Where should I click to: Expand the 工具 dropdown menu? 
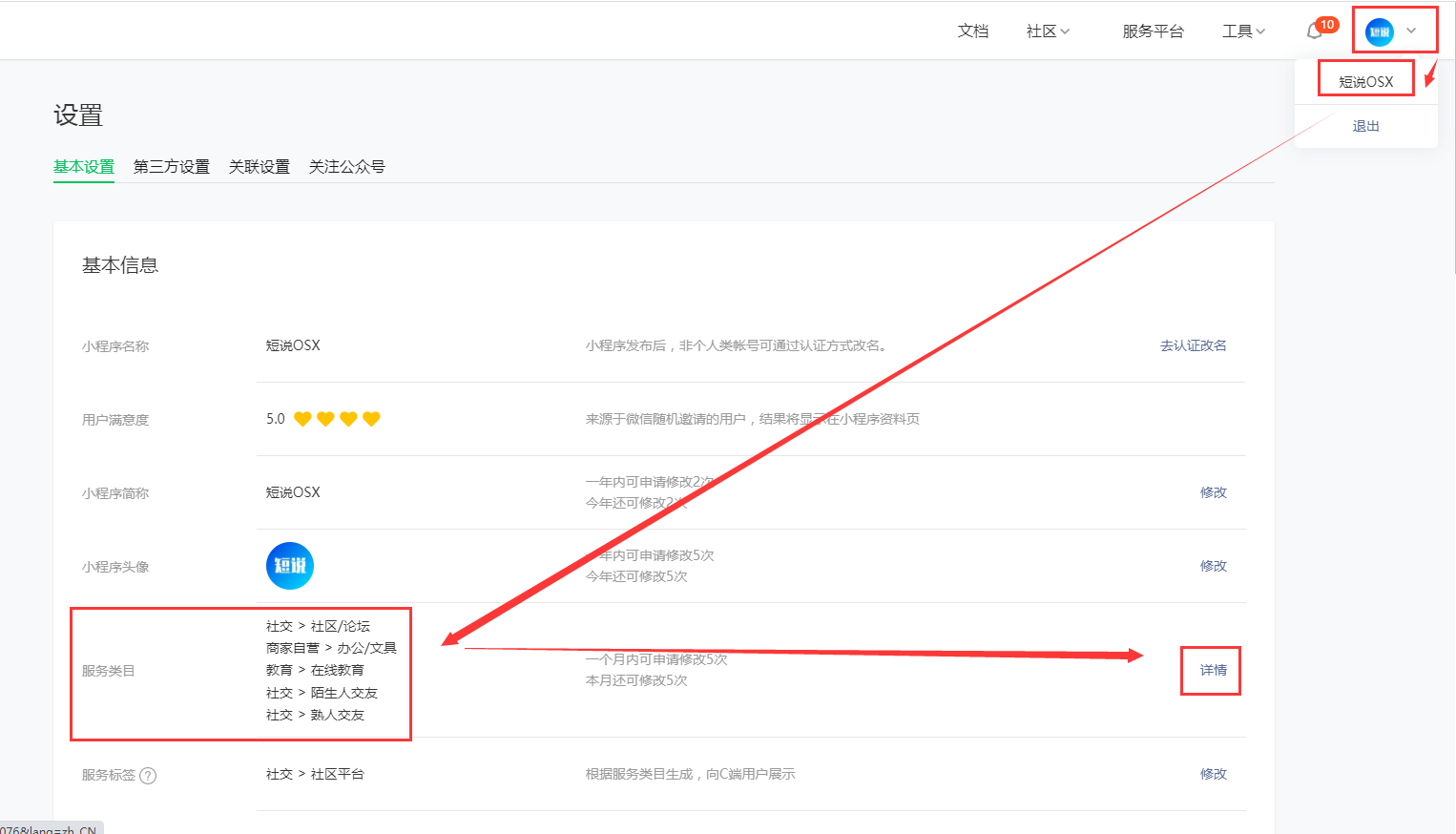coord(1244,31)
